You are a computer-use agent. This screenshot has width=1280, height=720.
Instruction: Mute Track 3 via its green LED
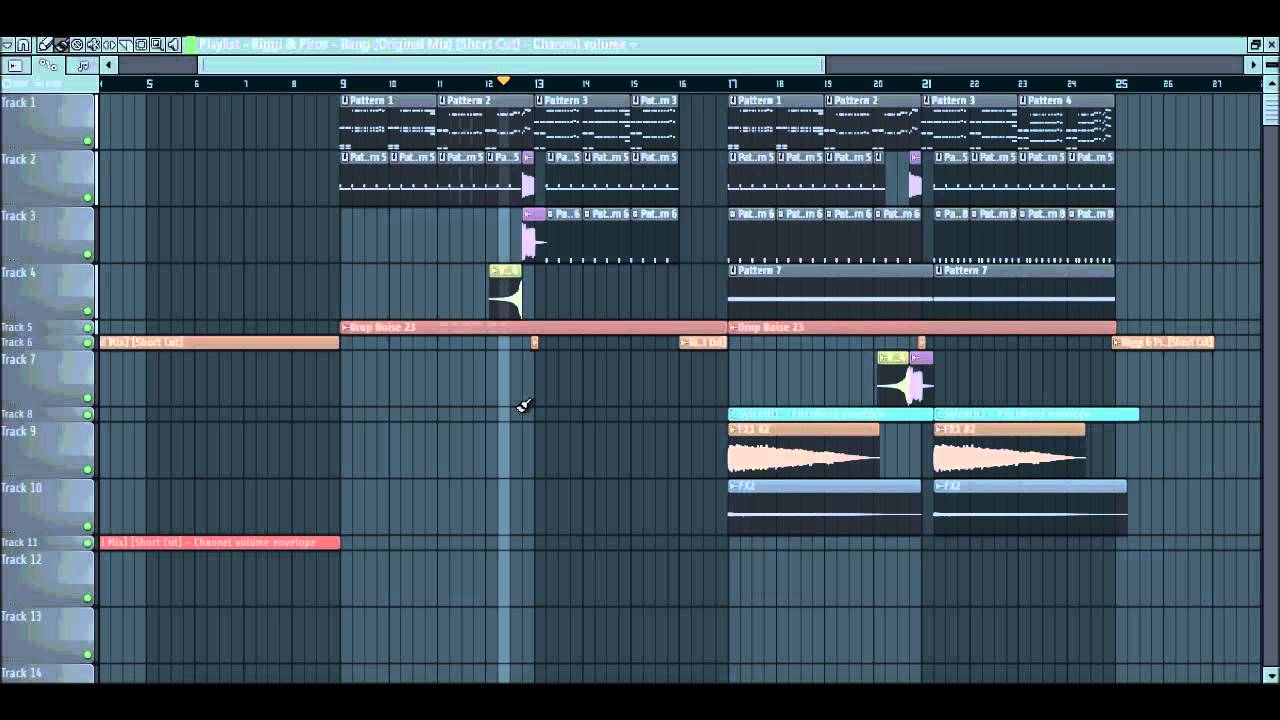coord(88,254)
